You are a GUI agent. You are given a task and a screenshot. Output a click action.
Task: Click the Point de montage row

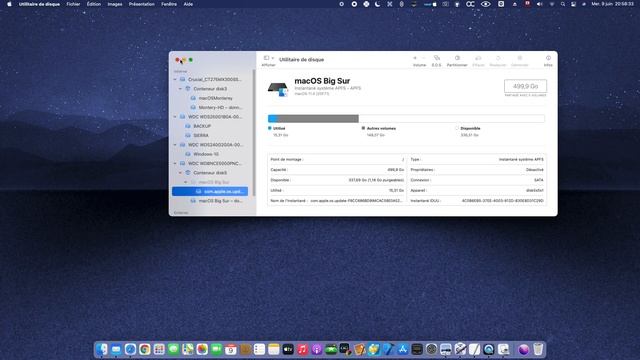pos(337,160)
